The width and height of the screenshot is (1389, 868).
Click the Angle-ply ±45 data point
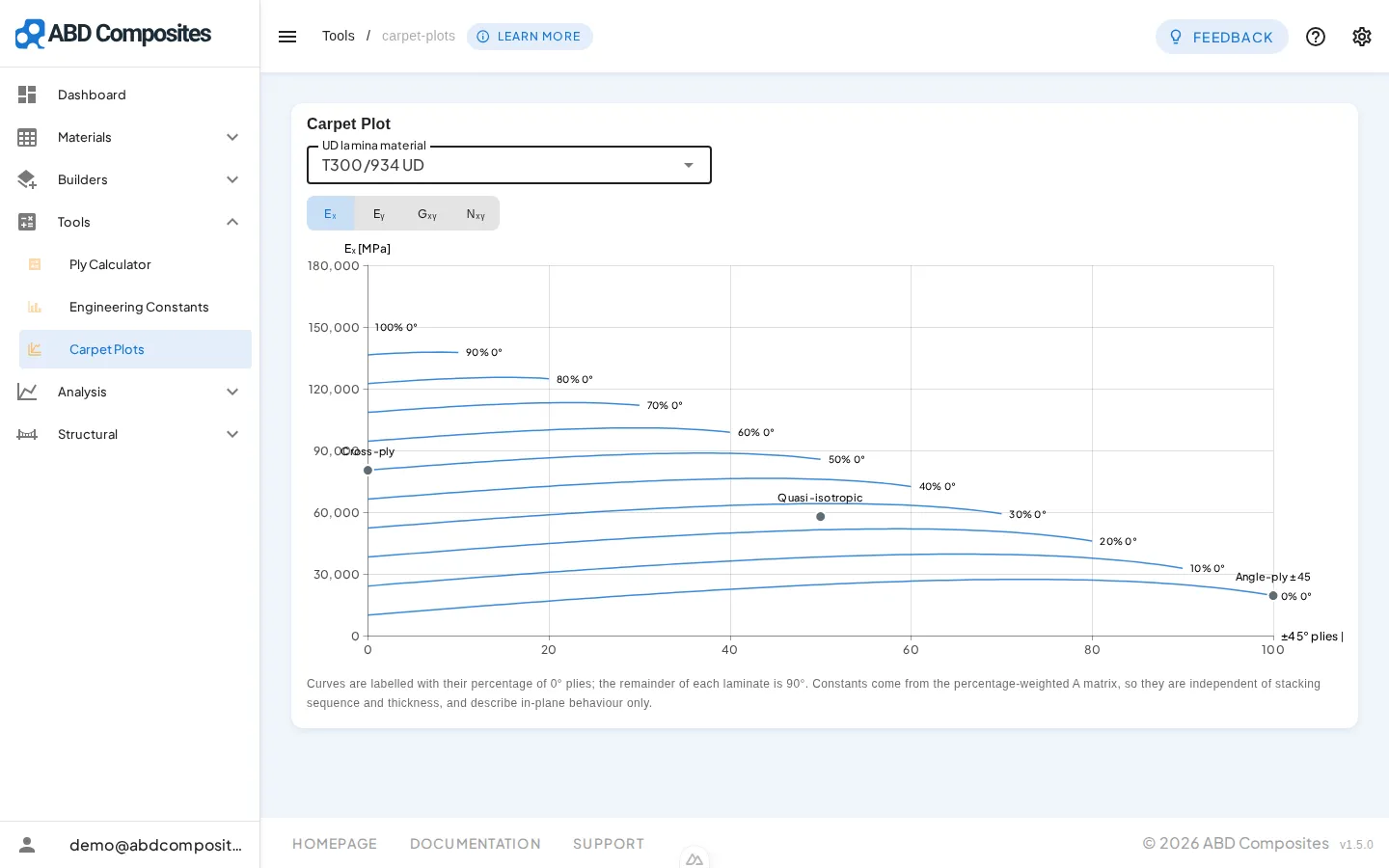click(1273, 596)
